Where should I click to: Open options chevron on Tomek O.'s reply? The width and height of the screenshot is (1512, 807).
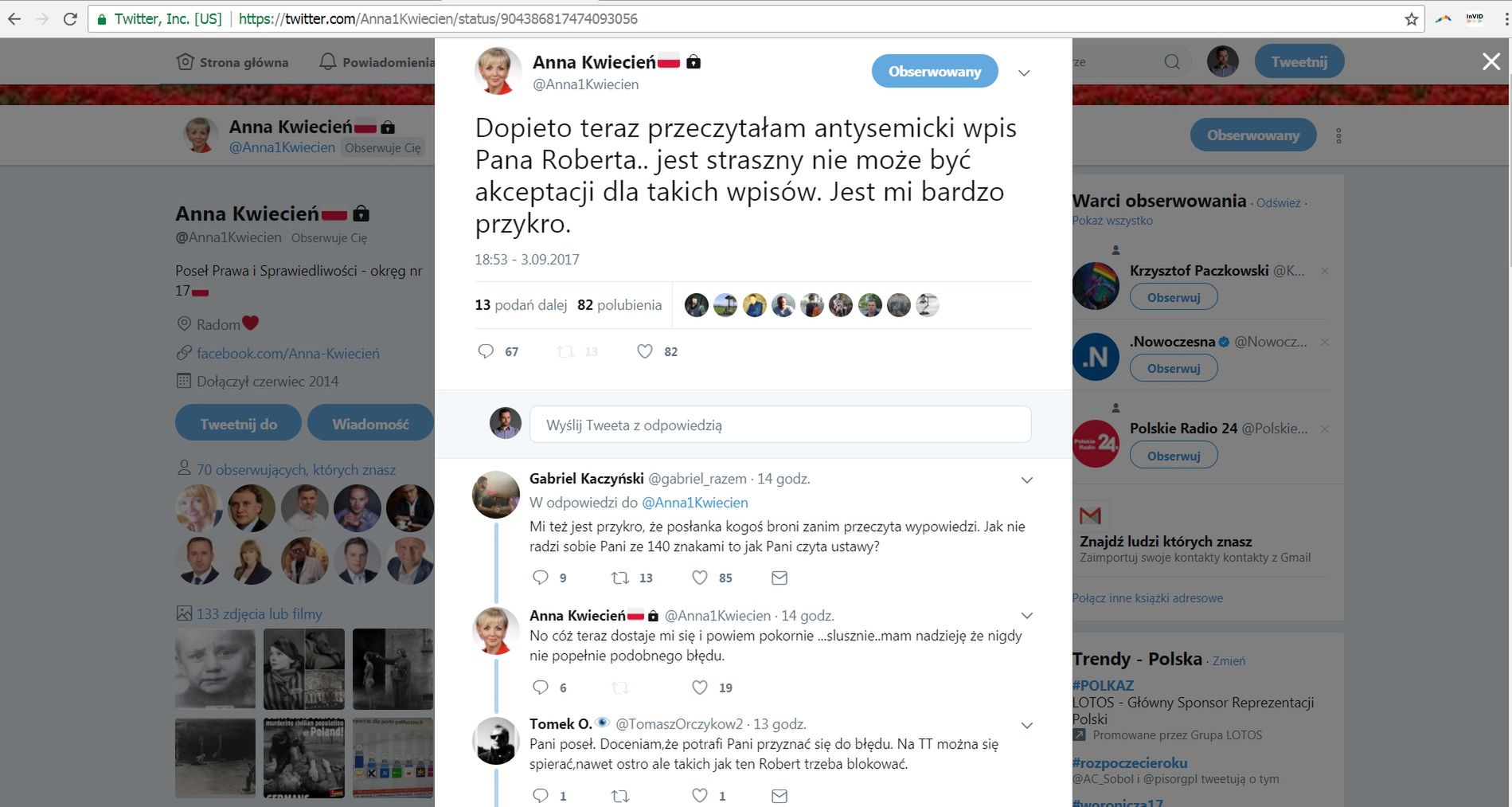pyautogui.click(x=1027, y=726)
